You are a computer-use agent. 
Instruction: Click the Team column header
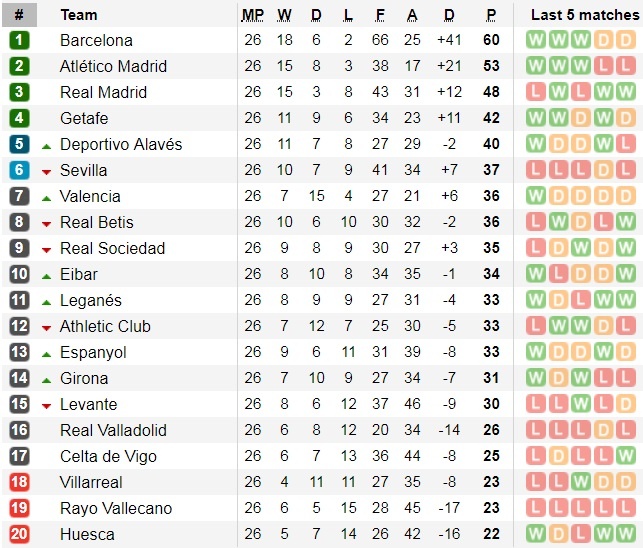point(79,15)
